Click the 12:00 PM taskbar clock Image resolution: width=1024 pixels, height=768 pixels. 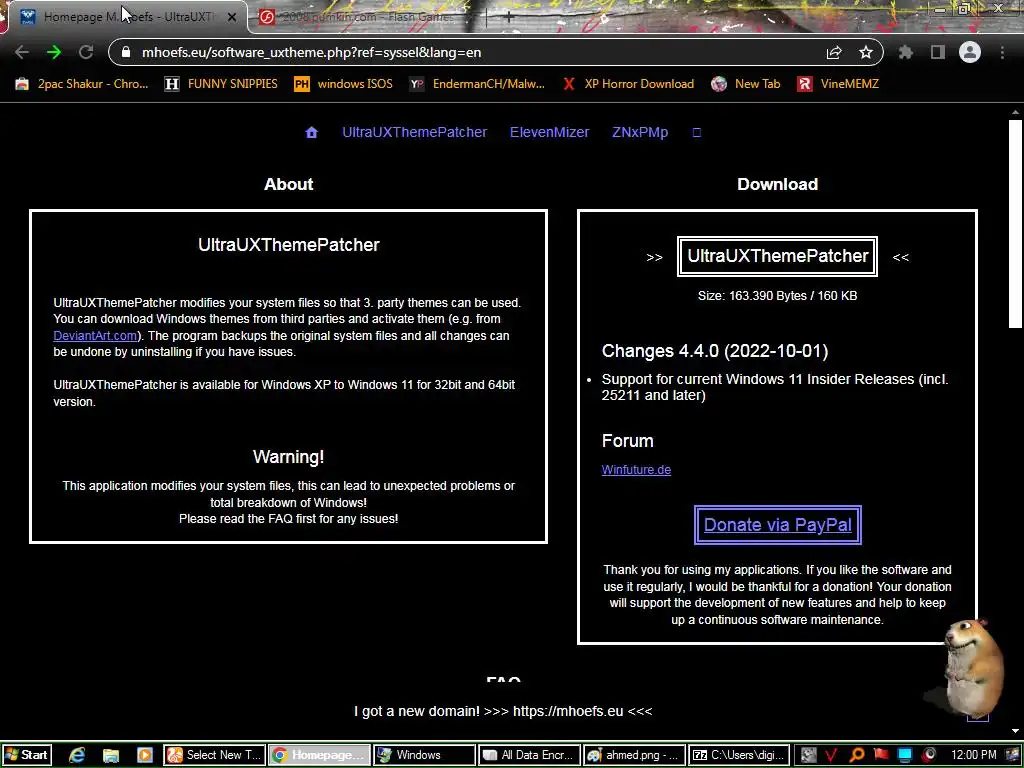point(974,755)
